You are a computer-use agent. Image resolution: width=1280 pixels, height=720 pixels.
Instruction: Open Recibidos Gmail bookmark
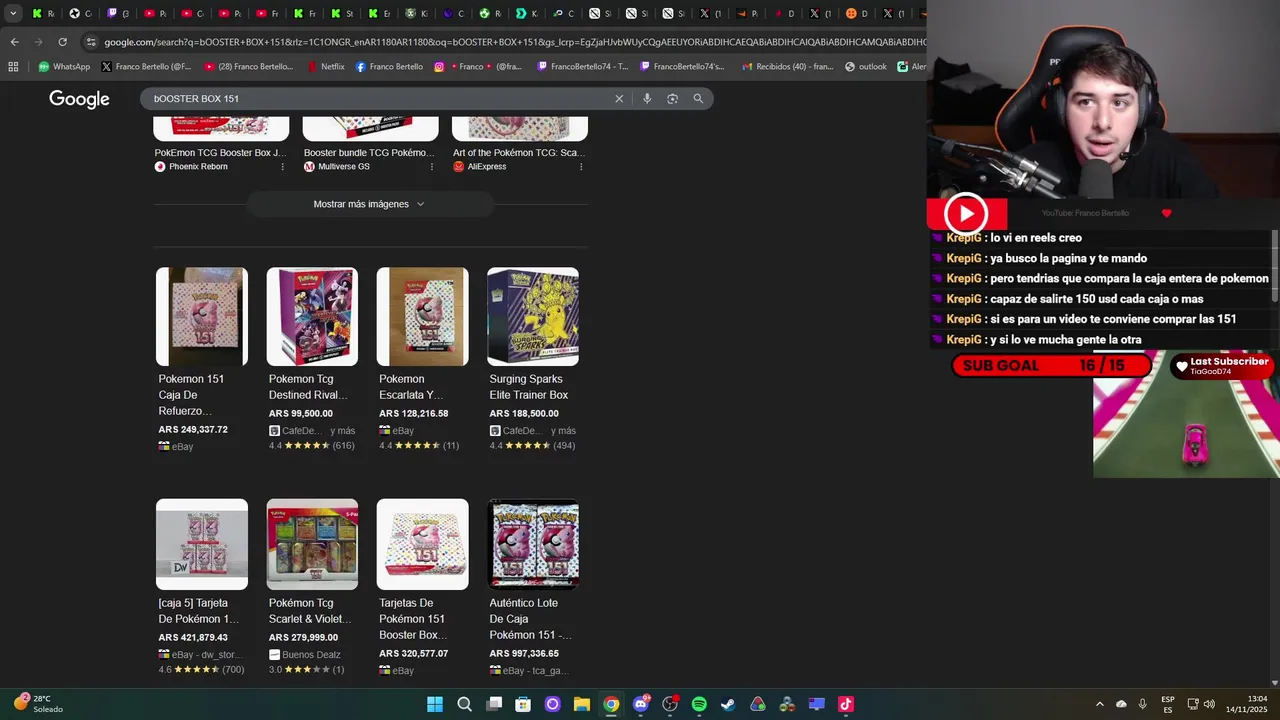pyautogui.click(x=787, y=67)
